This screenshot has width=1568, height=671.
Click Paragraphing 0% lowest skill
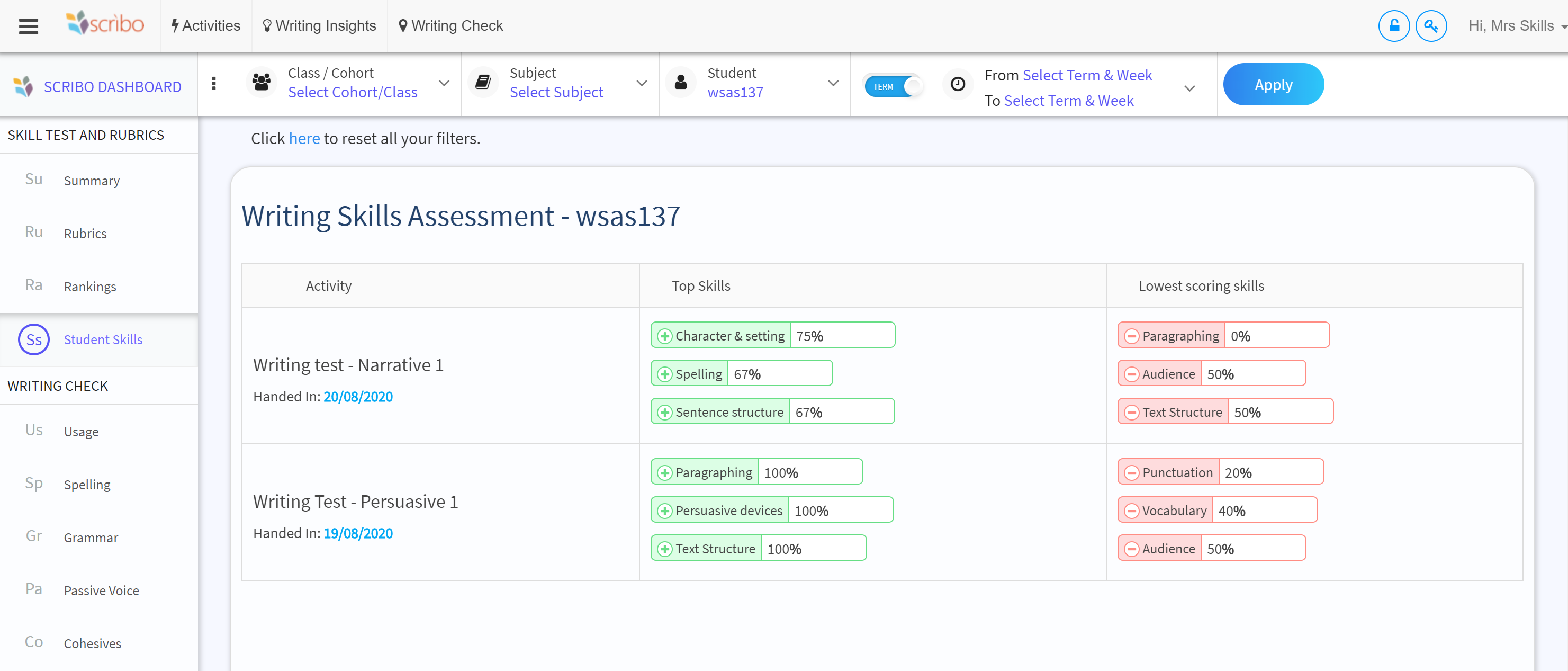click(x=1223, y=336)
